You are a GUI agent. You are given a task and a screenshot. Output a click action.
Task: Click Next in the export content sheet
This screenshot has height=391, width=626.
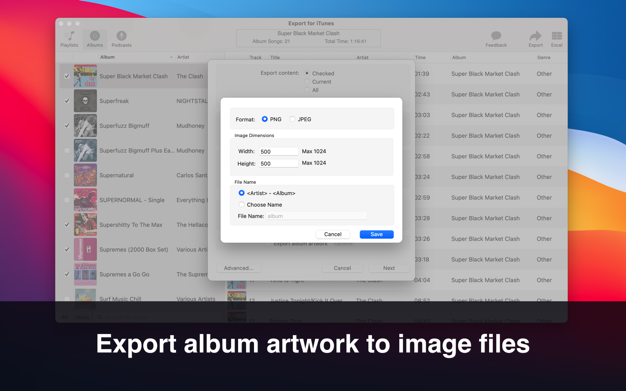click(x=389, y=268)
